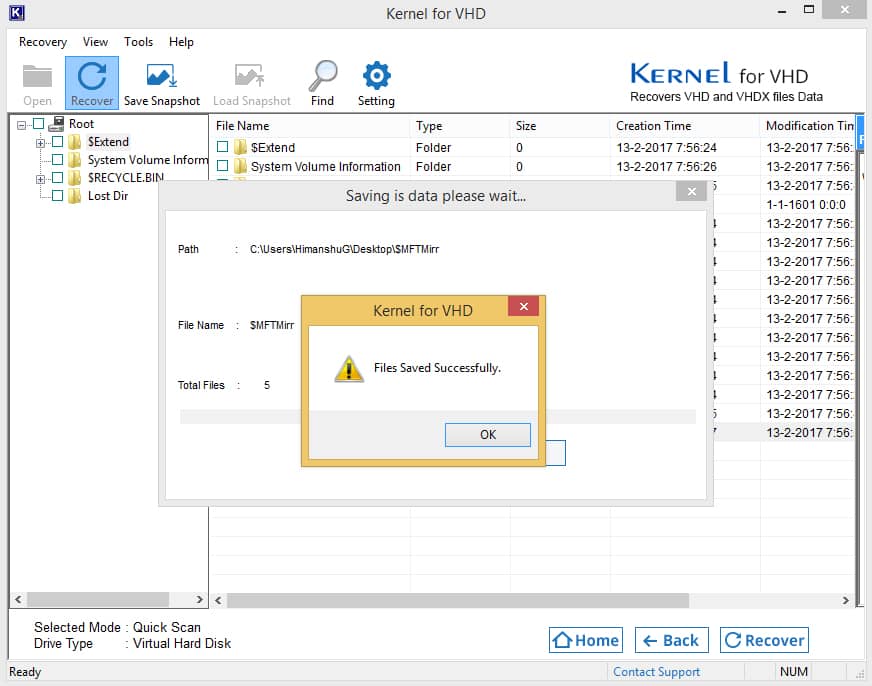
Task: Click OK in the Files Saved dialog
Action: click(x=488, y=435)
